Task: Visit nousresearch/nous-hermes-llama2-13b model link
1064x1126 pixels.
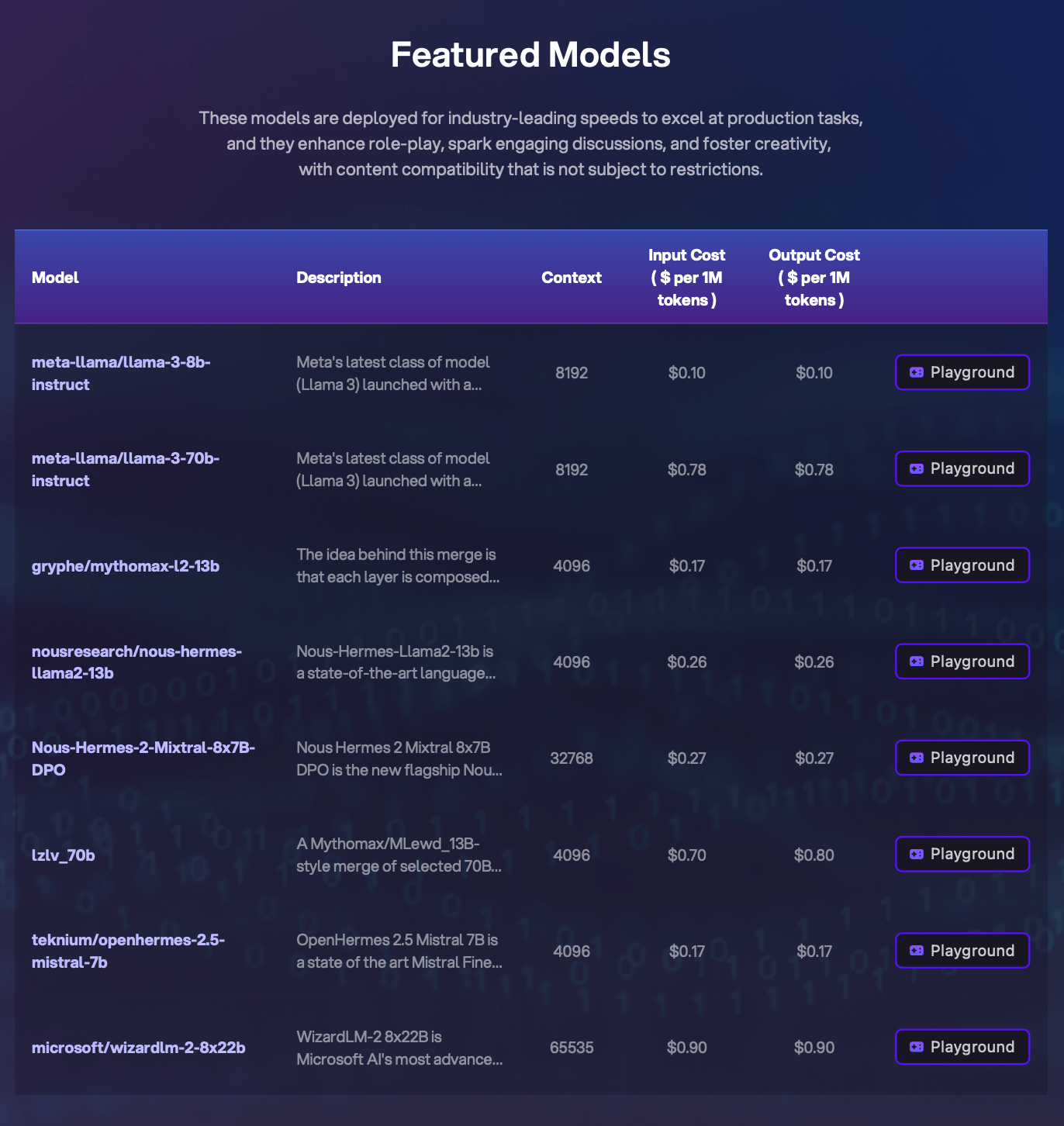Action: tap(136, 662)
